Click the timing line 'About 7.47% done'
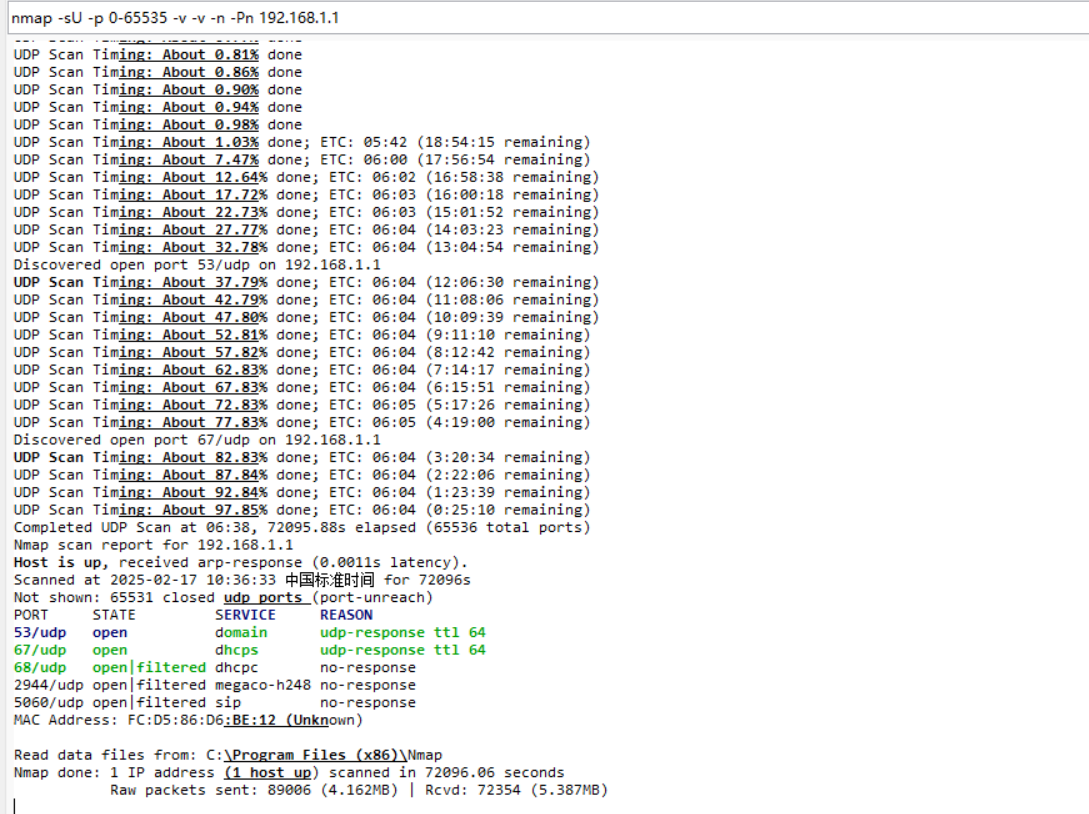 302,160
